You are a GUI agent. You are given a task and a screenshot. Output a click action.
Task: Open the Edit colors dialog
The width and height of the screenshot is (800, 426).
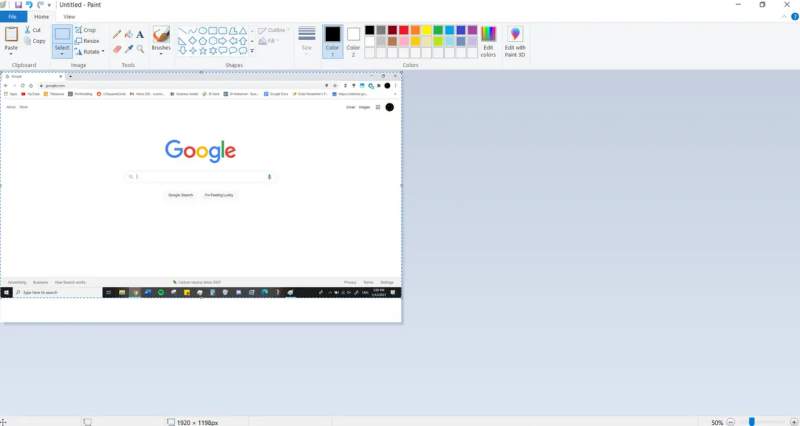point(488,41)
